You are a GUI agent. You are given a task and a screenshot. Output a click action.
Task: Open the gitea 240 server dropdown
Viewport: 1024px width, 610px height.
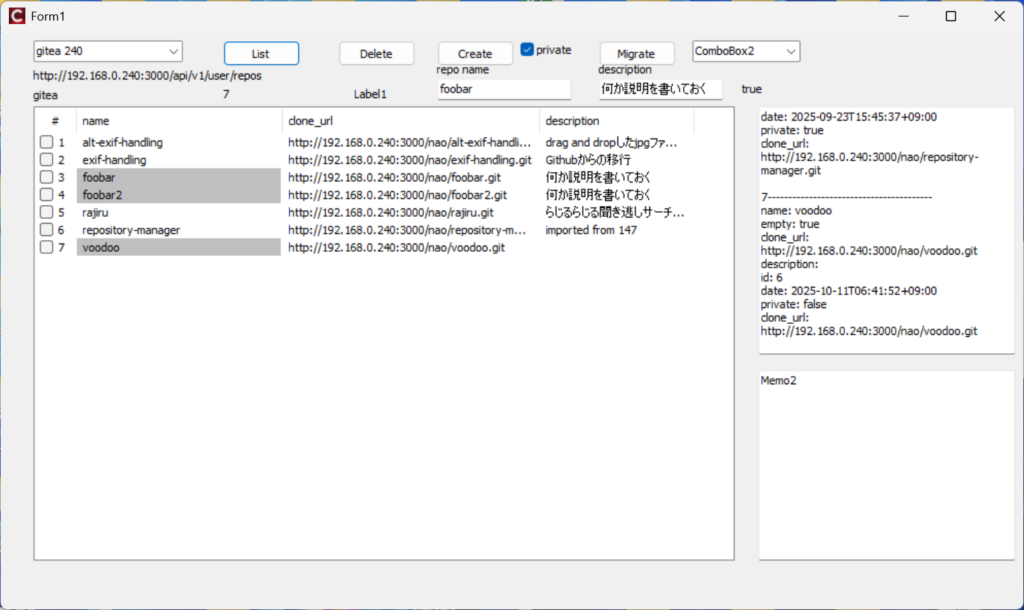[x=173, y=51]
